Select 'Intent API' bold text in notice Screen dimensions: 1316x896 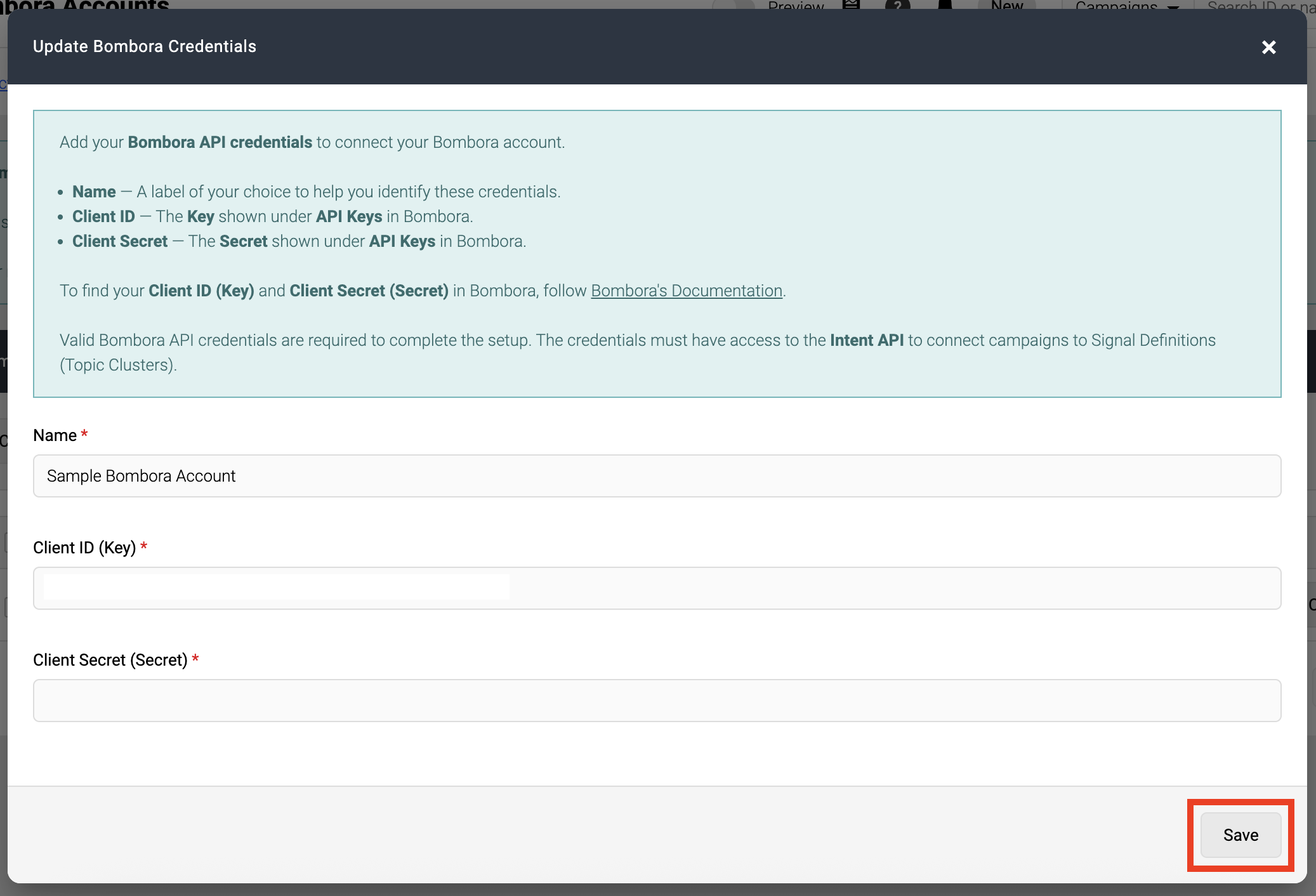867,340
